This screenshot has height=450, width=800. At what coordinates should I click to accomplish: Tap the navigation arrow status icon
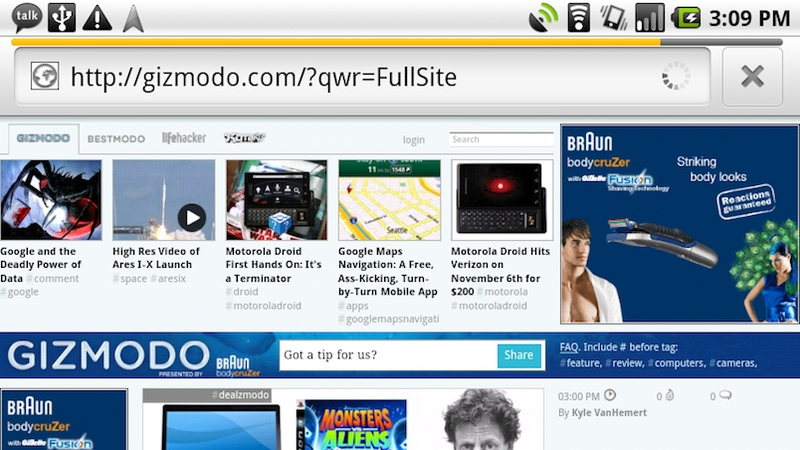coord(133,19)
